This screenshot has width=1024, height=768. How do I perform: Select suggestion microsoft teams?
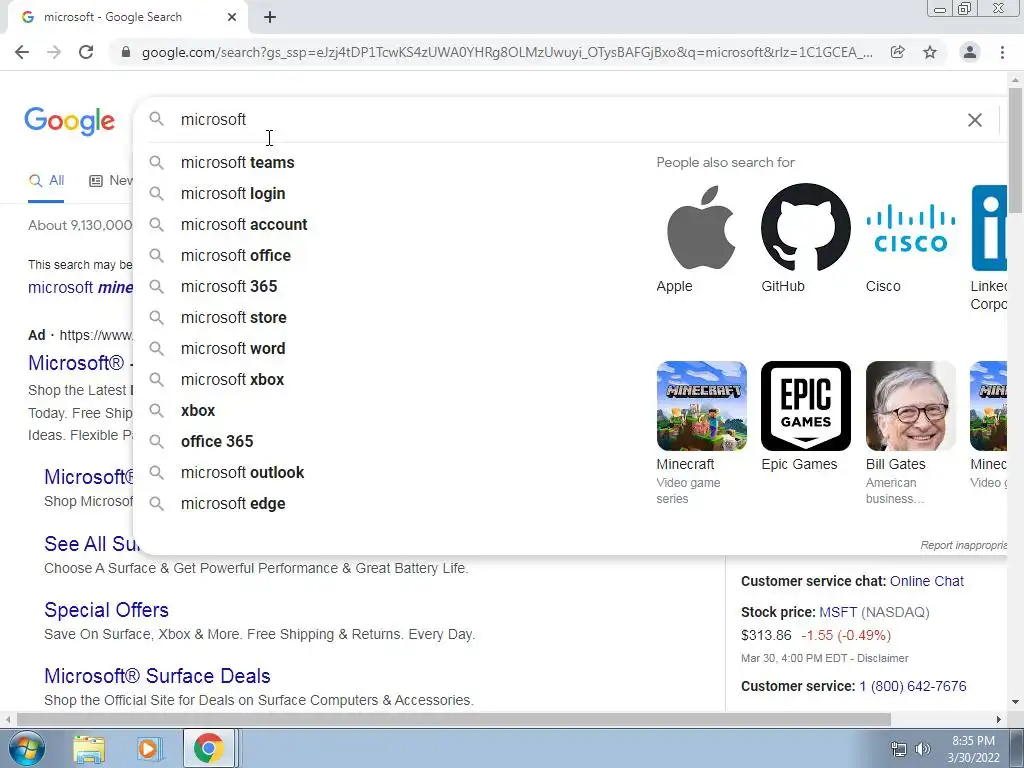click(x=238, y=163)
